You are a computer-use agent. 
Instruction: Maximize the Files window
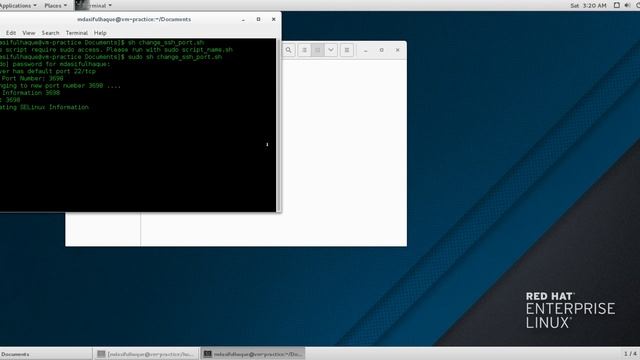382,50
